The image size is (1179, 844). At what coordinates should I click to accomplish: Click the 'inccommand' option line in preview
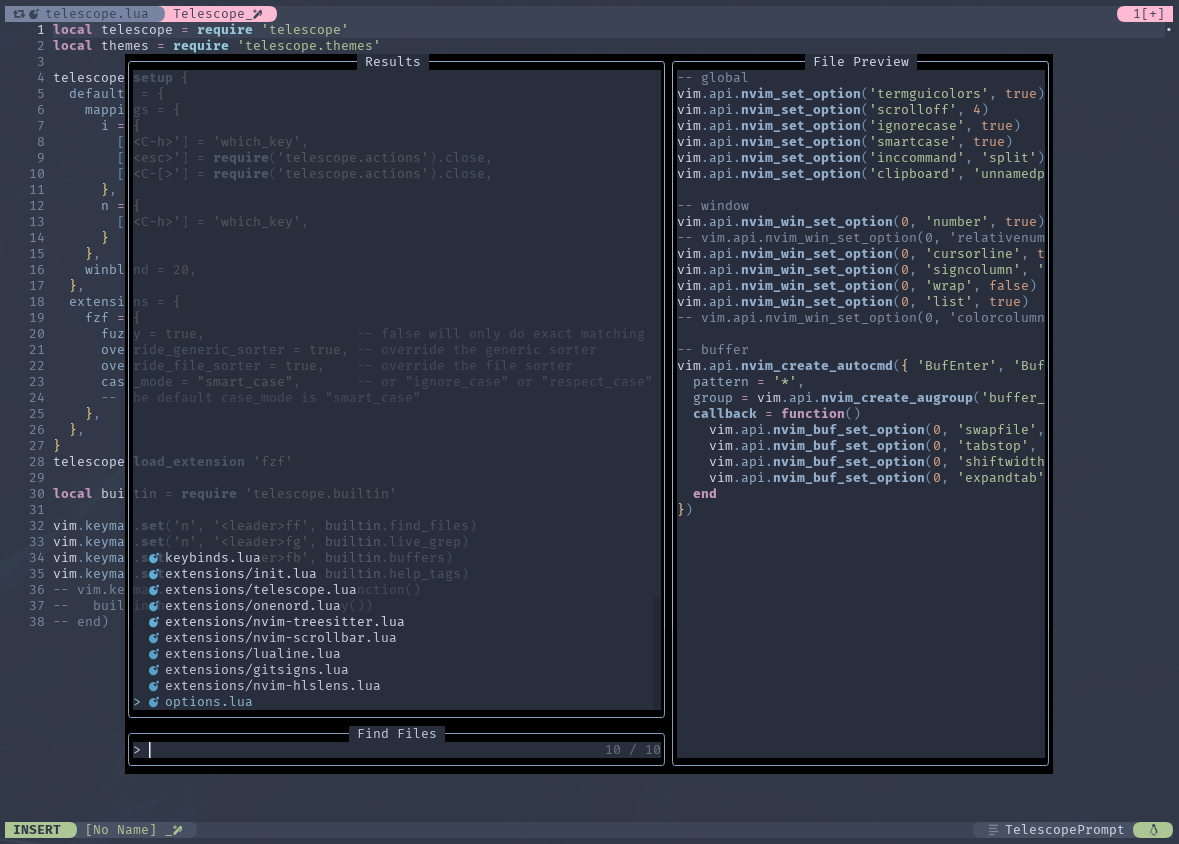click(x=861, y=157)
